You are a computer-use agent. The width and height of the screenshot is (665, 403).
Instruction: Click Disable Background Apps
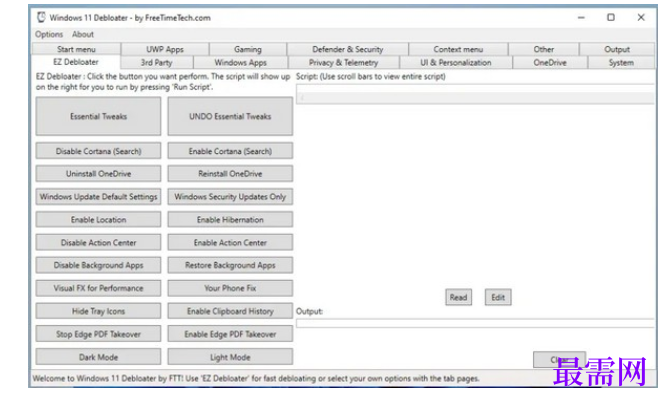click(x=98, y=266)
